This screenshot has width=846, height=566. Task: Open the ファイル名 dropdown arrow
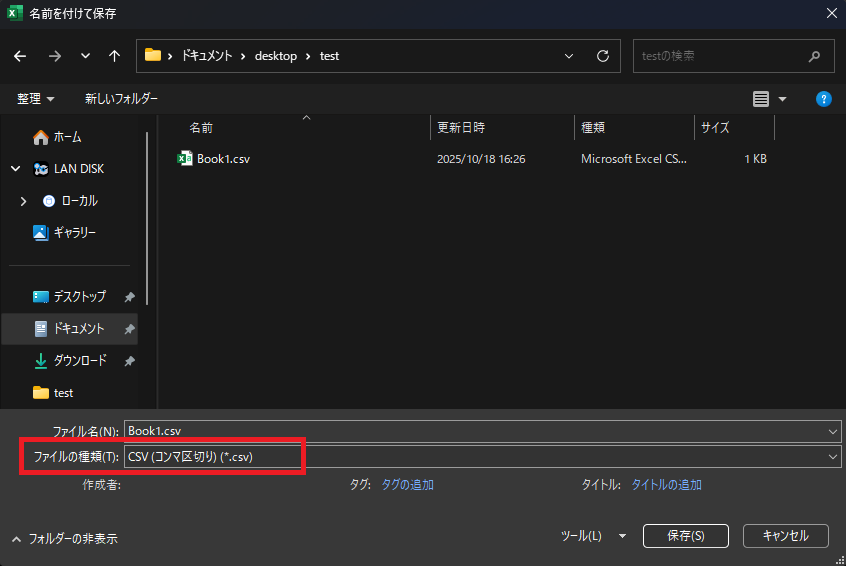833,432
